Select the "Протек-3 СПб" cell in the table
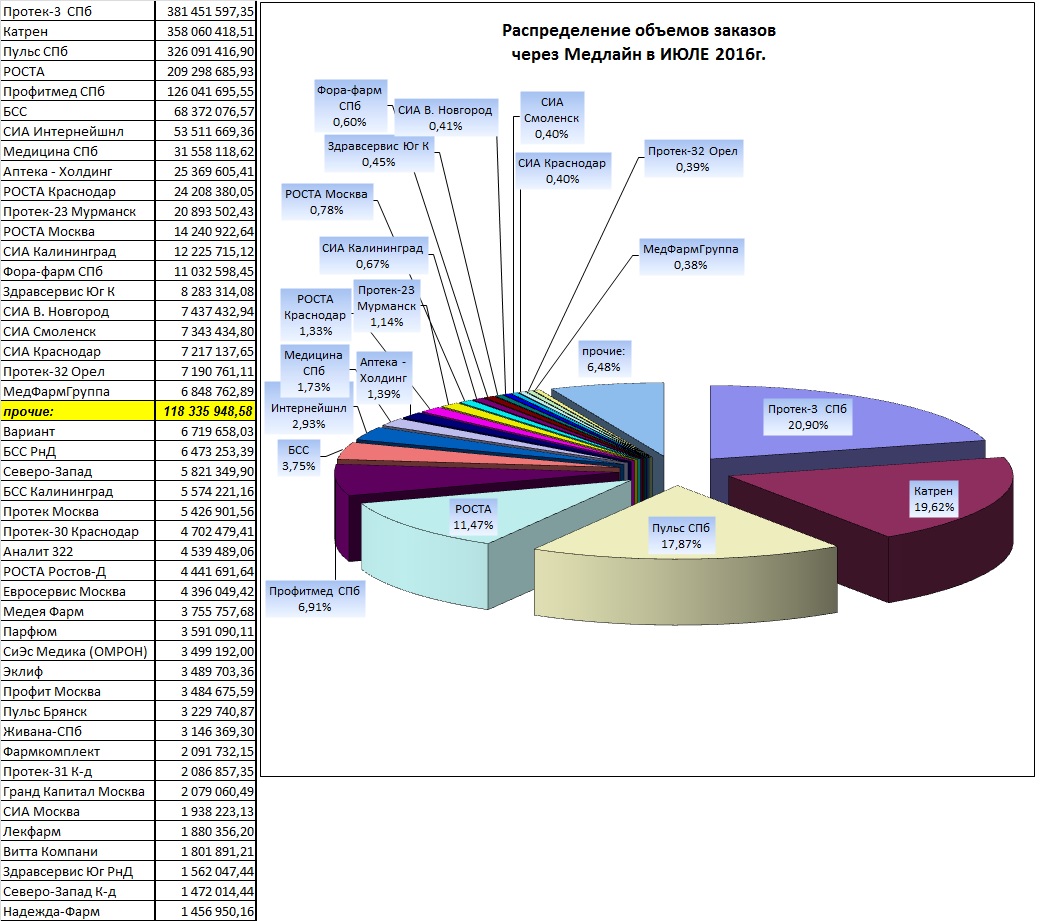The image size is (1043, 921). [78, 11]
